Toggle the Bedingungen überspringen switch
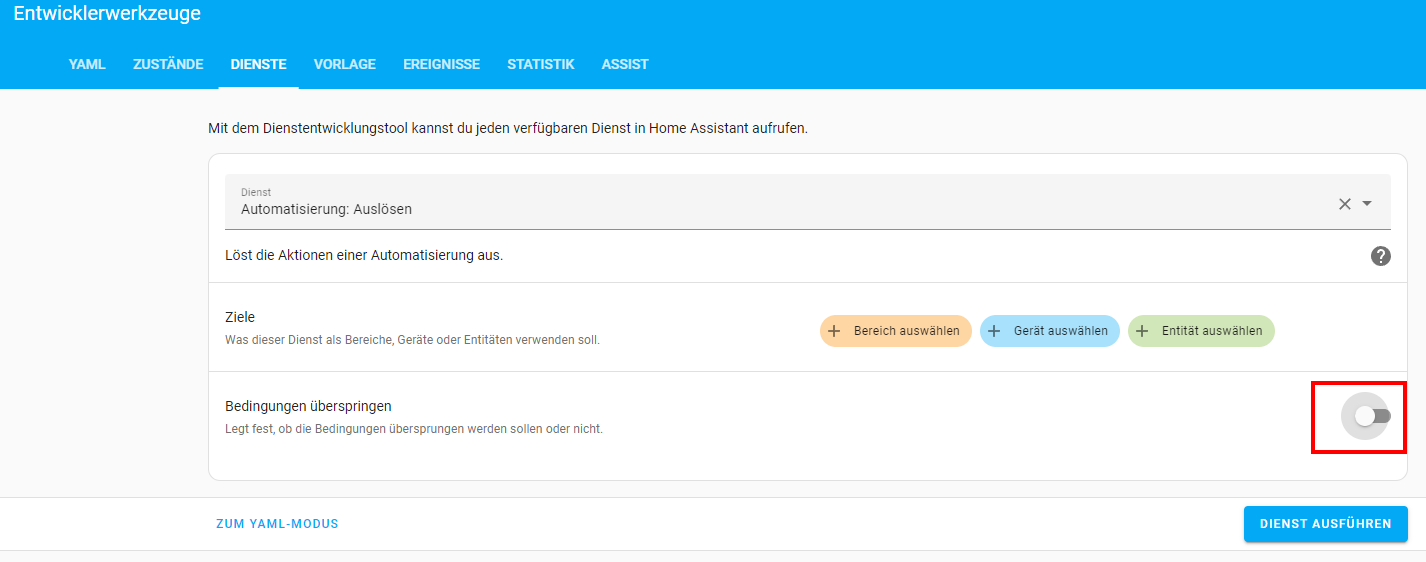Viewport: 1426px width, 562px height. [x=1371, y=416]
